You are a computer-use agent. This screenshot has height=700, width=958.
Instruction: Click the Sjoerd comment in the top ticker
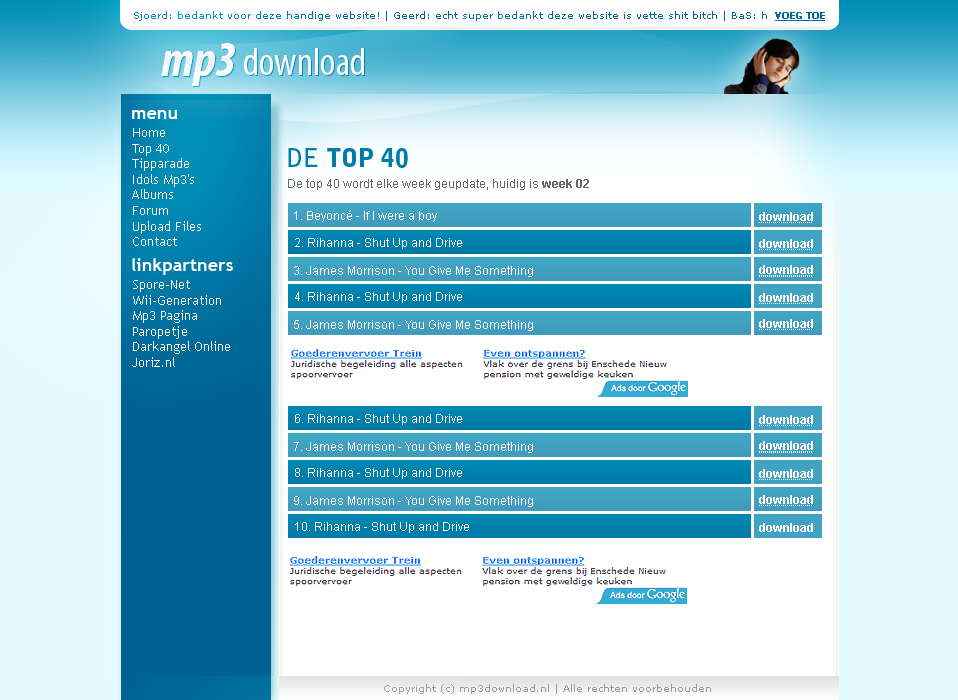click(257, 16)
